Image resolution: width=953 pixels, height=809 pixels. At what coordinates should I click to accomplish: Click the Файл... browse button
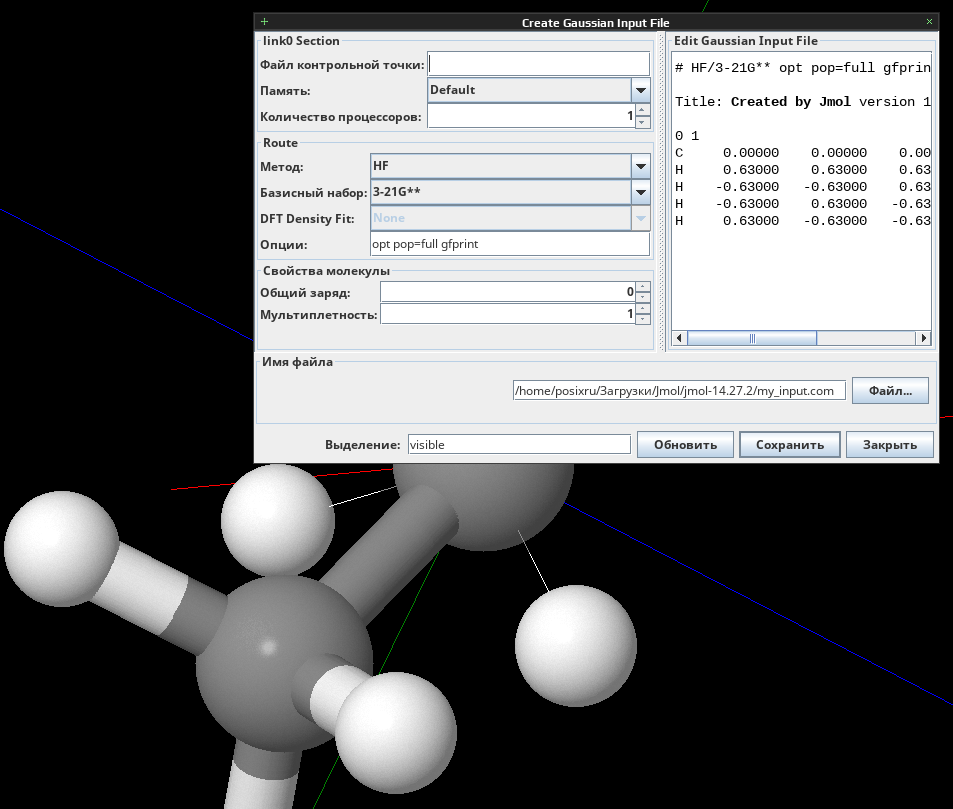[890, 390]
